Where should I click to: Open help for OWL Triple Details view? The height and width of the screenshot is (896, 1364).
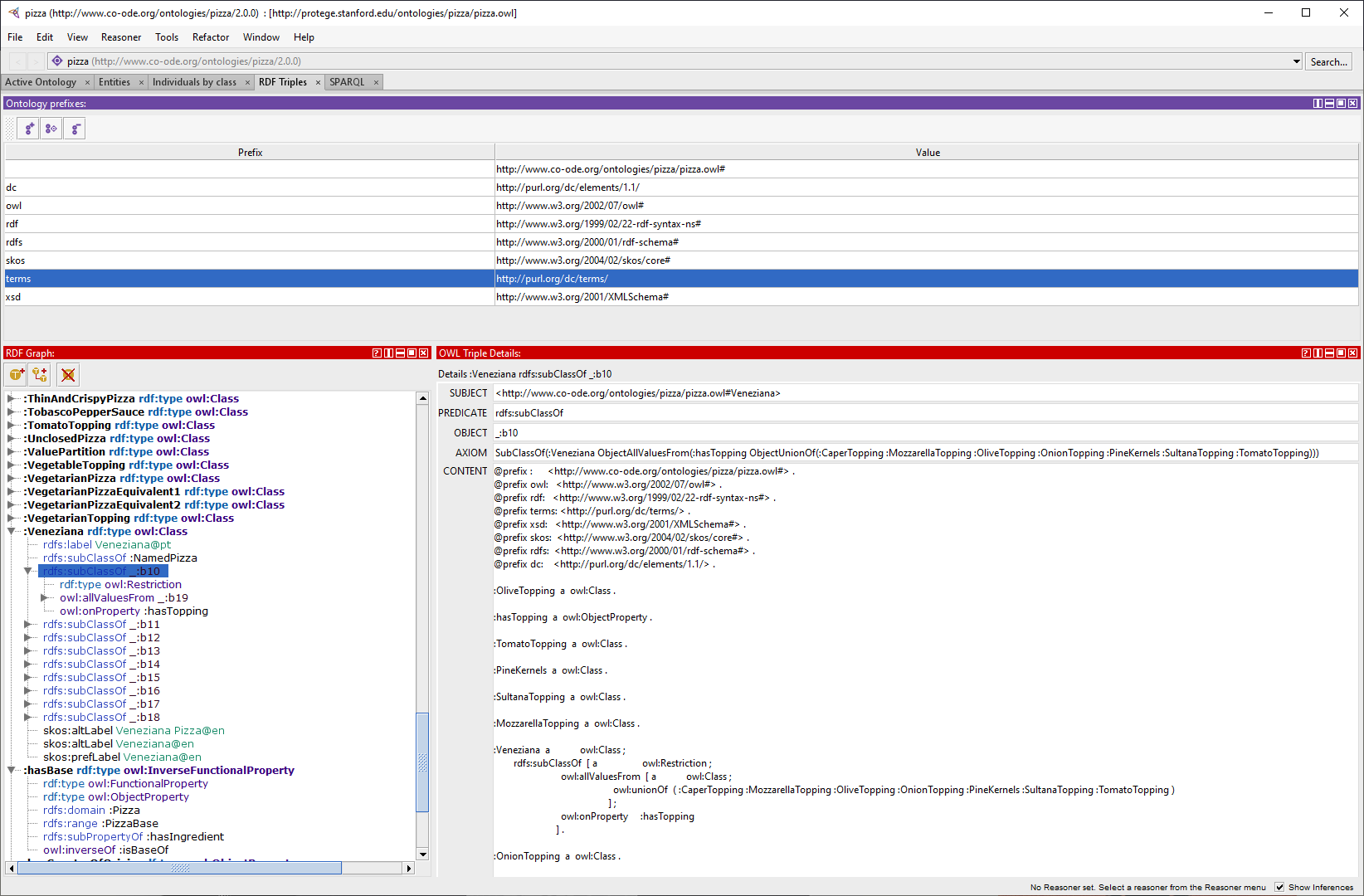point(1306,353)
